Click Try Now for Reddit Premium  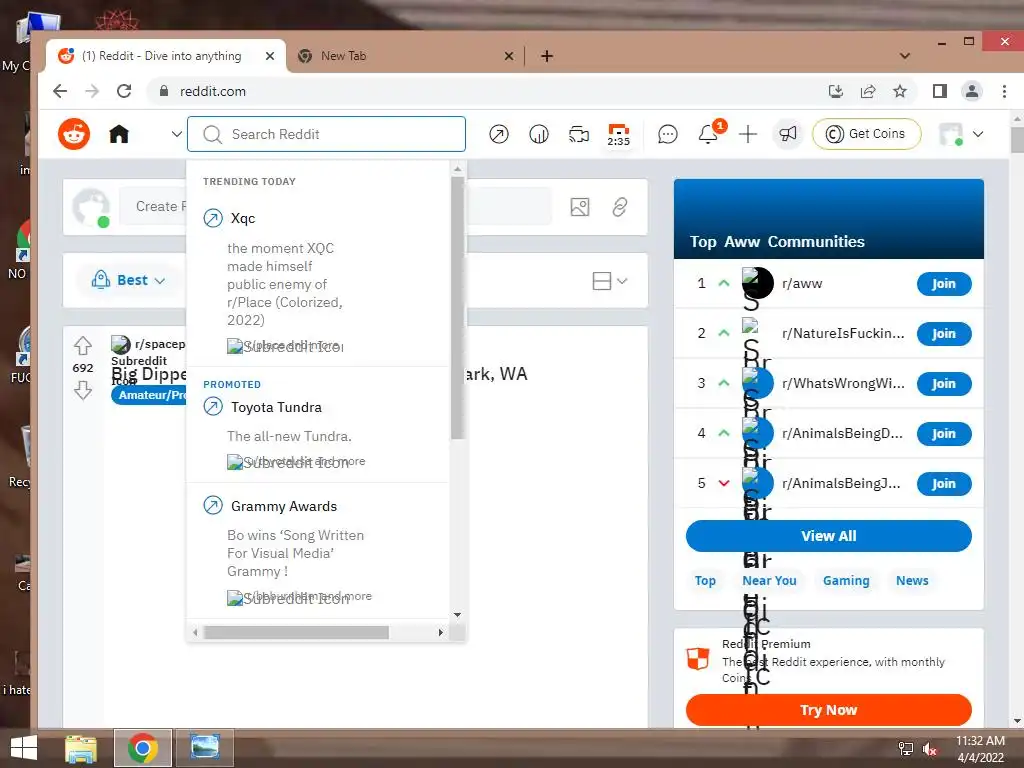tap(828, 710)
